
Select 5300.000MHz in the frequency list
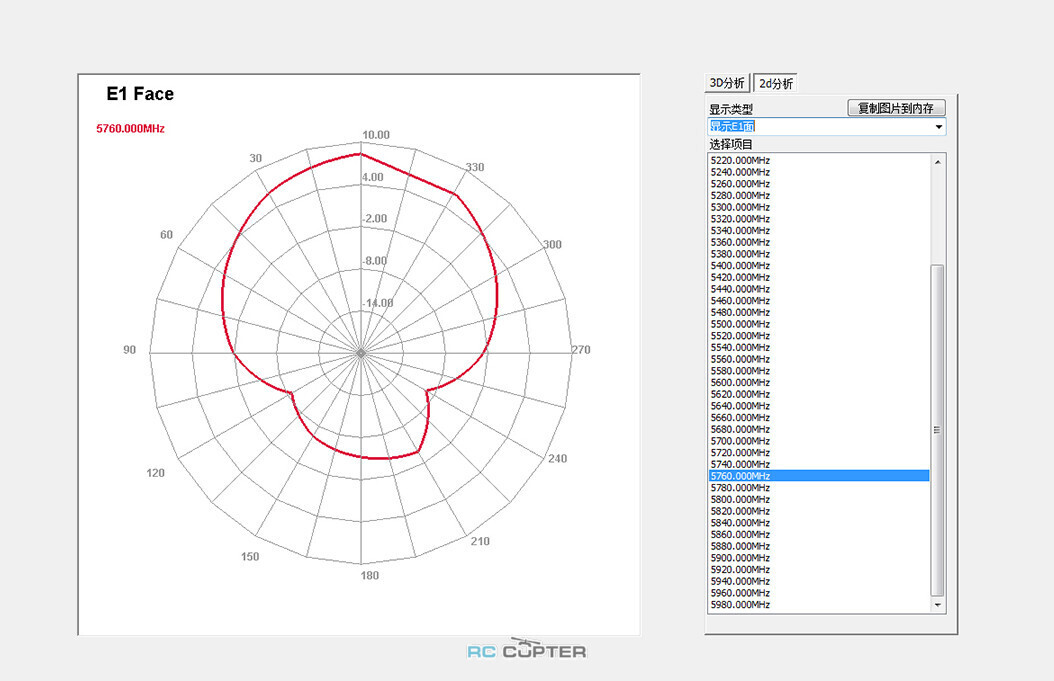[819, 207]
